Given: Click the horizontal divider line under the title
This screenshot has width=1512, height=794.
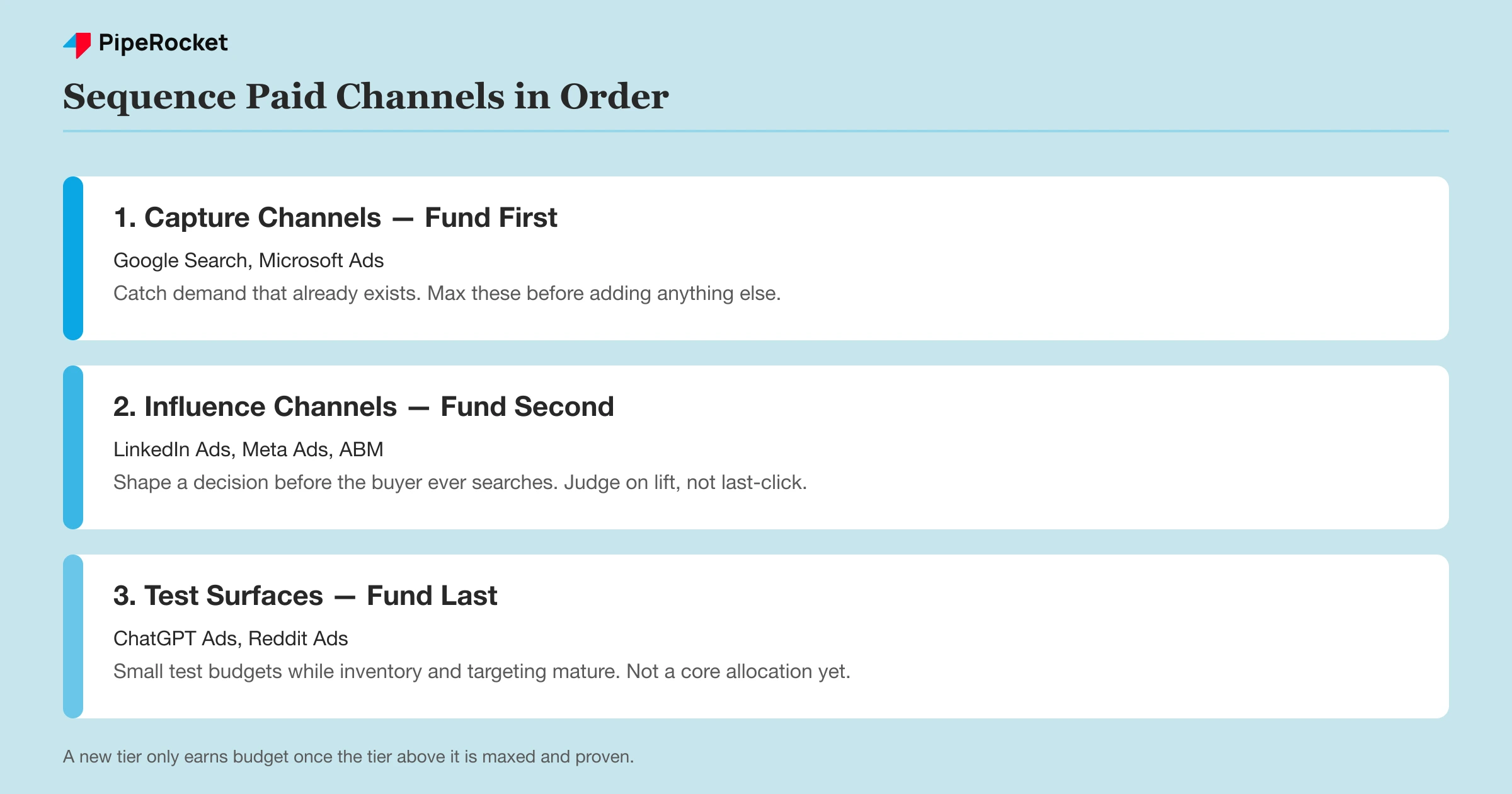Looking at the screenshot, I should coord(756,131).
